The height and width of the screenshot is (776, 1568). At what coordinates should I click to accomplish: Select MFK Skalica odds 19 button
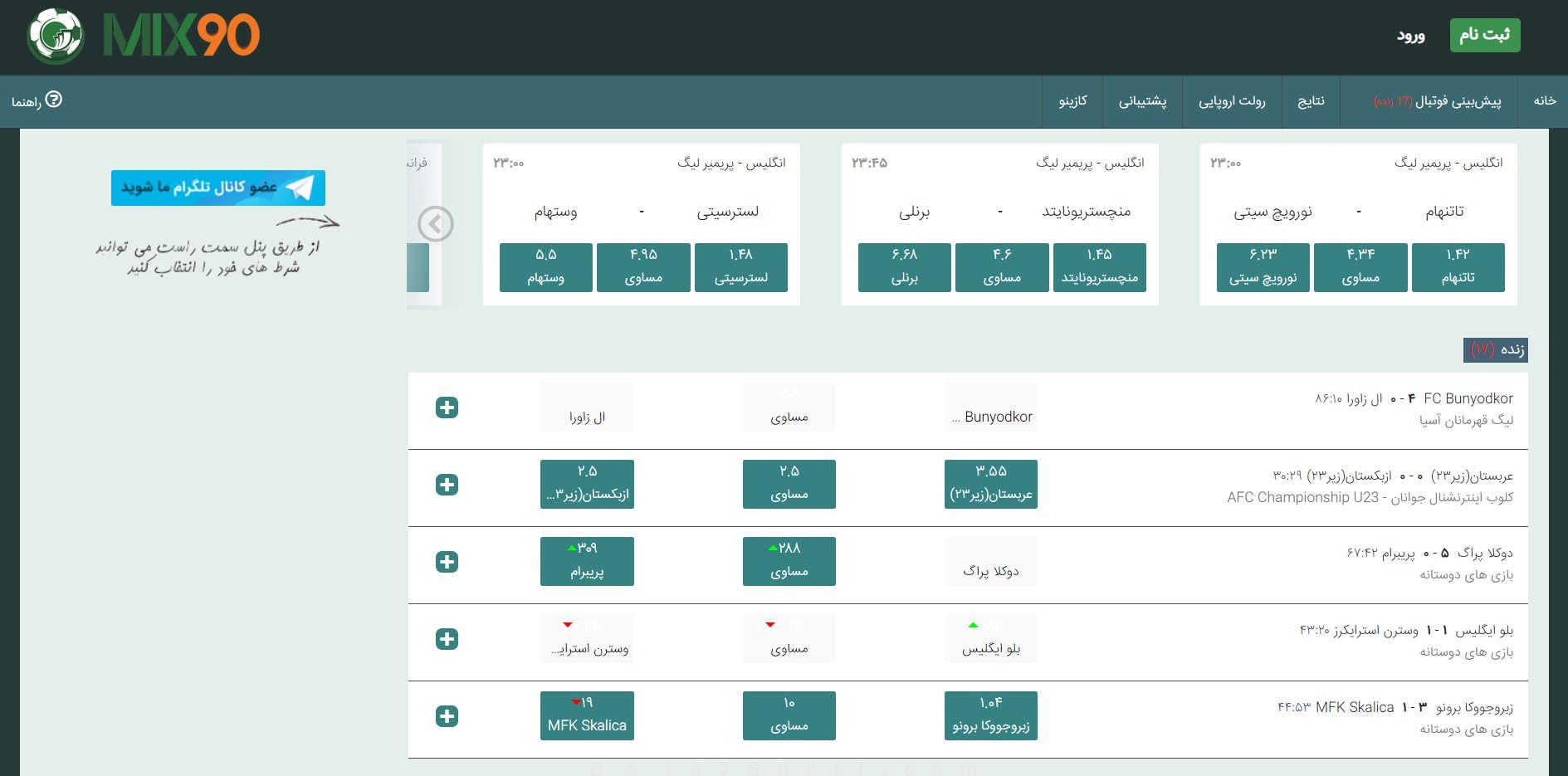click(587, 715)
